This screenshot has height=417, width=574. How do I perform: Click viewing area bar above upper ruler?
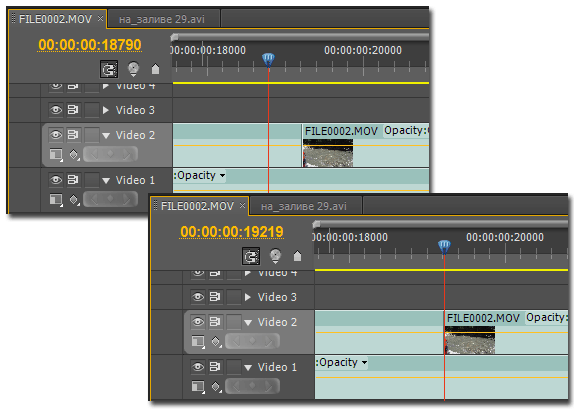tap(300, 37)
